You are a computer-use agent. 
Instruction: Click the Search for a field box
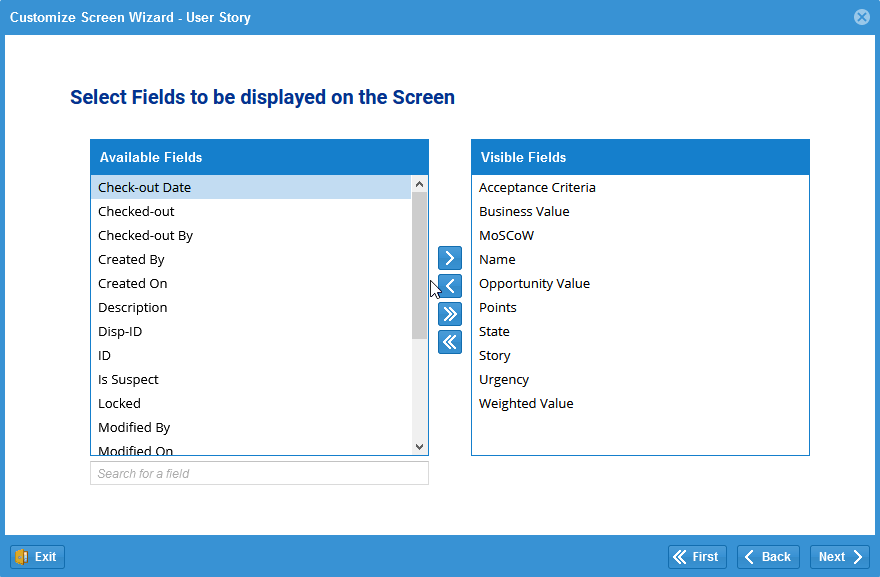259,473
